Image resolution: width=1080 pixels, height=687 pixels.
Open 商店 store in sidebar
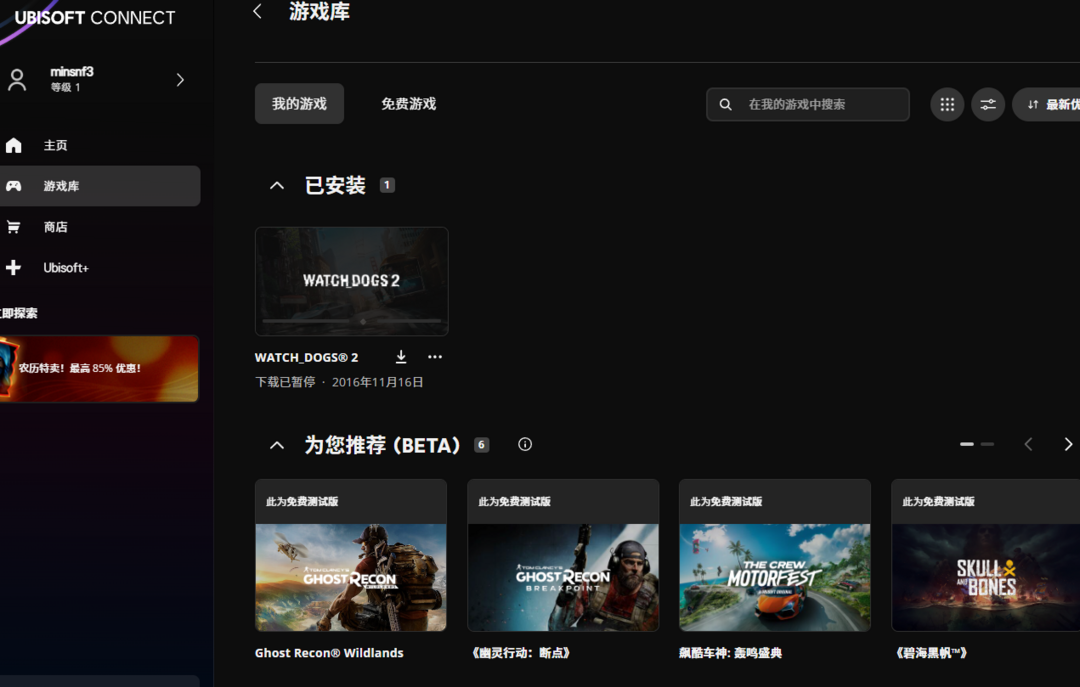(55, 227)
